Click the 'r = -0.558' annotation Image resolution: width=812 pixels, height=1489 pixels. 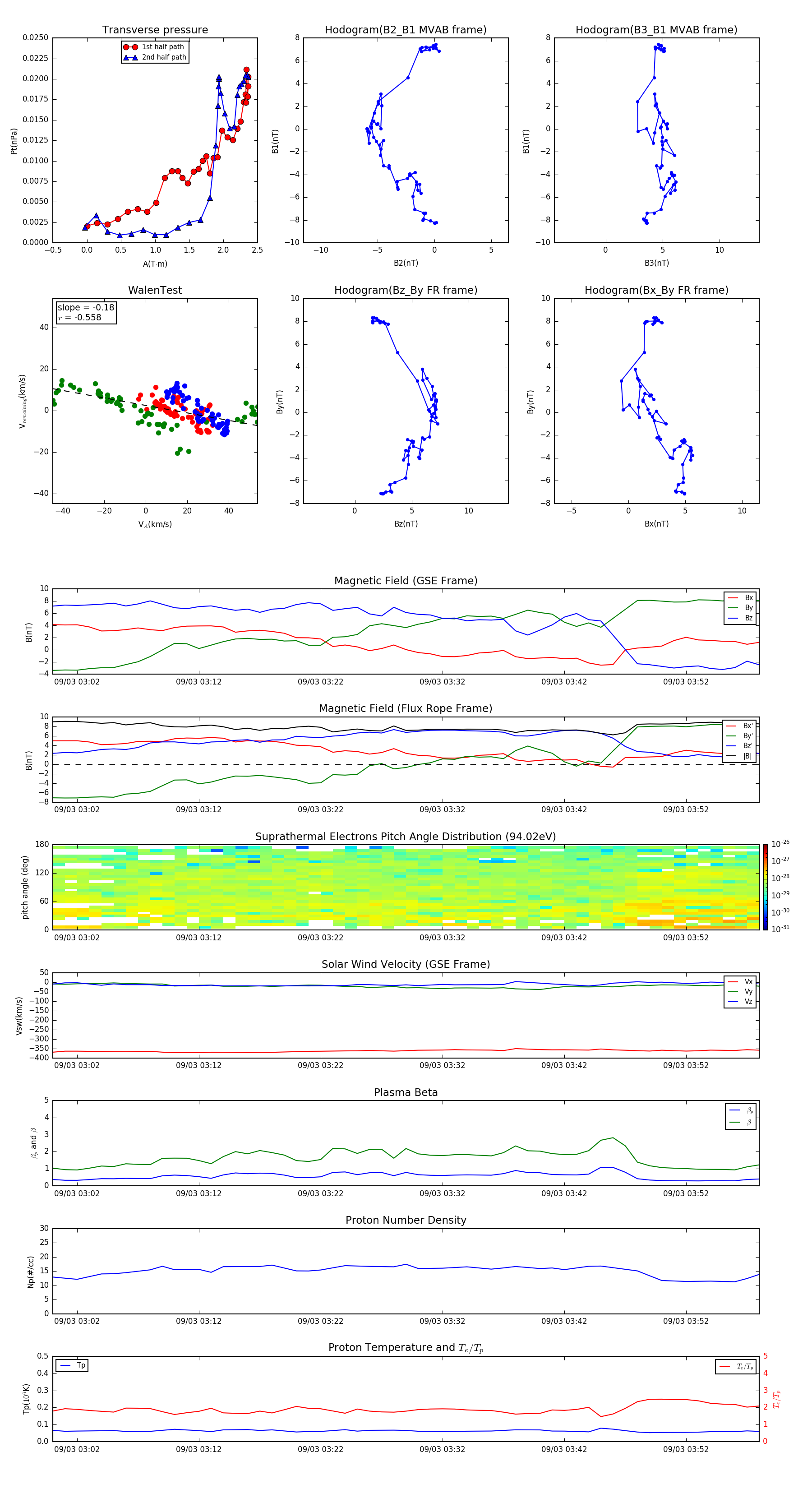pyautogui.click(x=80, y=318)
